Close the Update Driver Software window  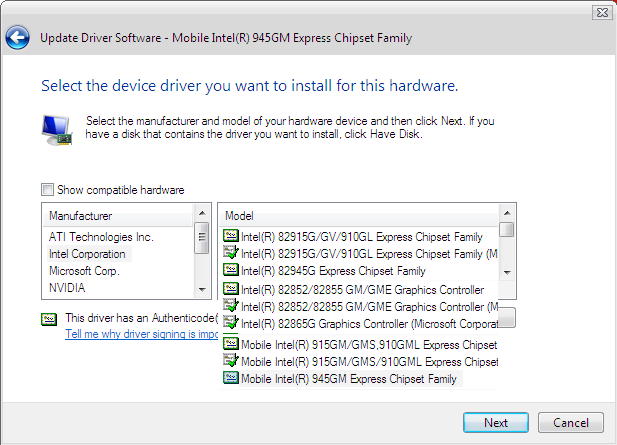[x=602, y=13]
